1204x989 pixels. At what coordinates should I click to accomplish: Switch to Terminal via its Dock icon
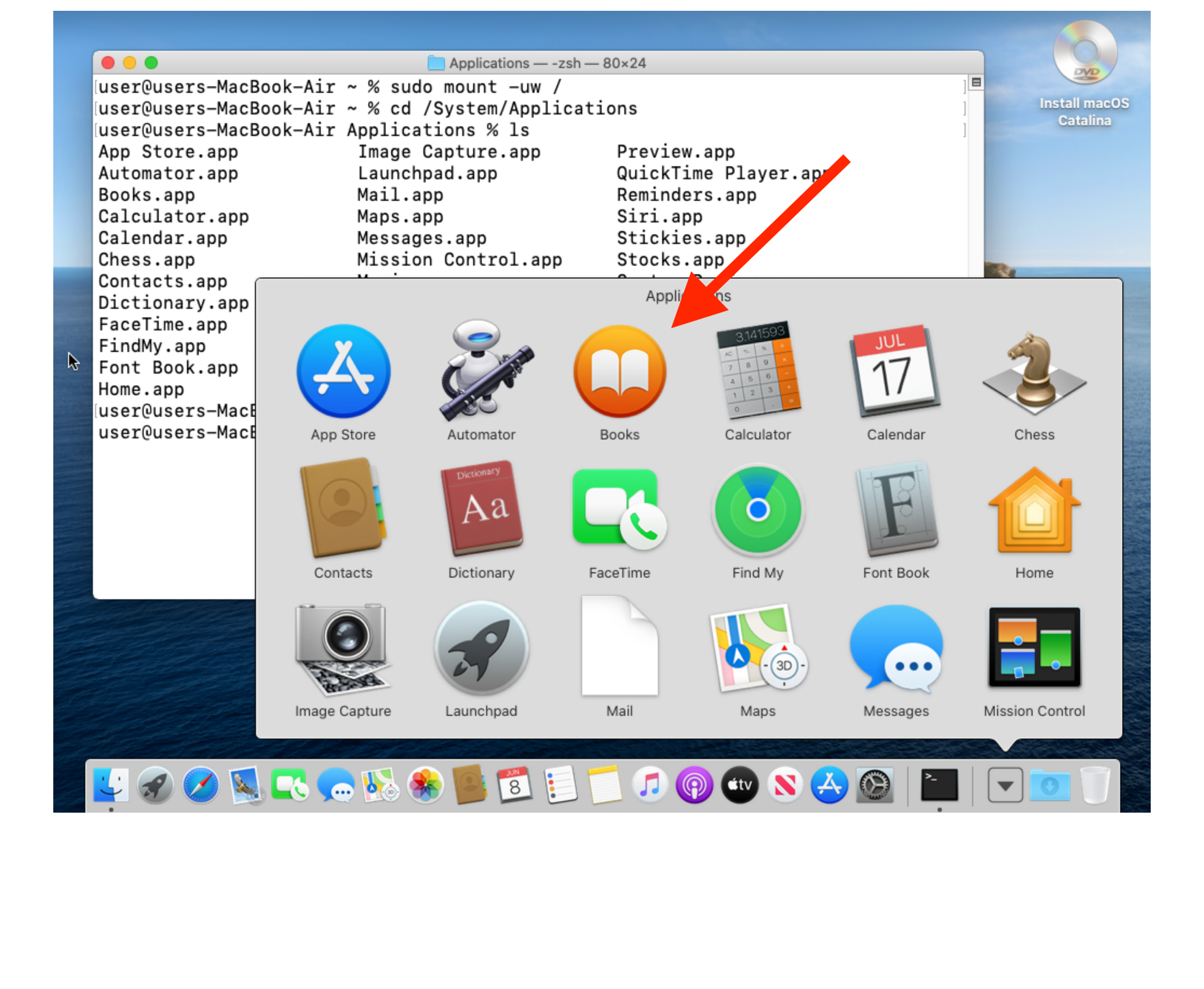(940, 785)
